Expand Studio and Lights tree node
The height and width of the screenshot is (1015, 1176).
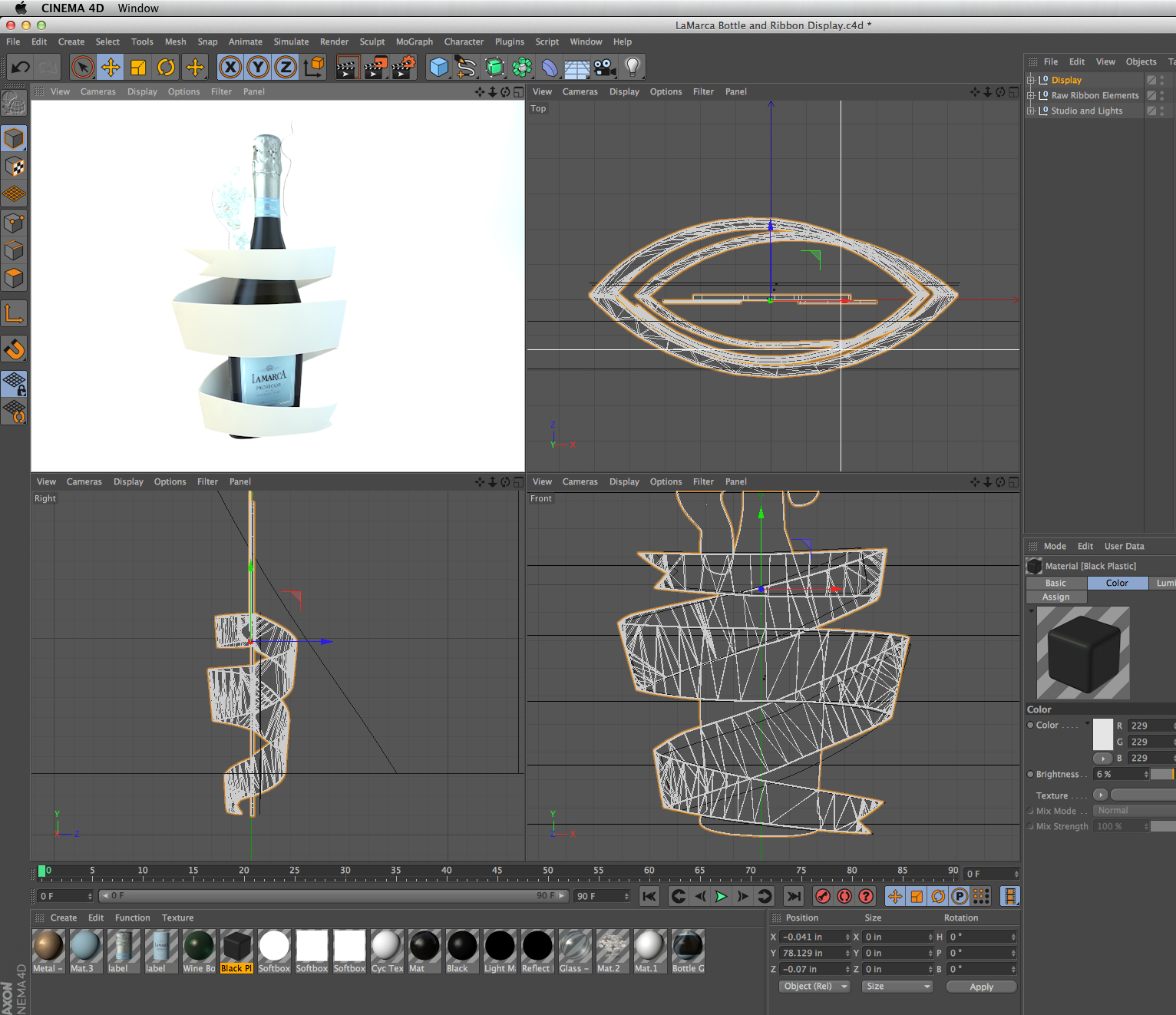1030,111
